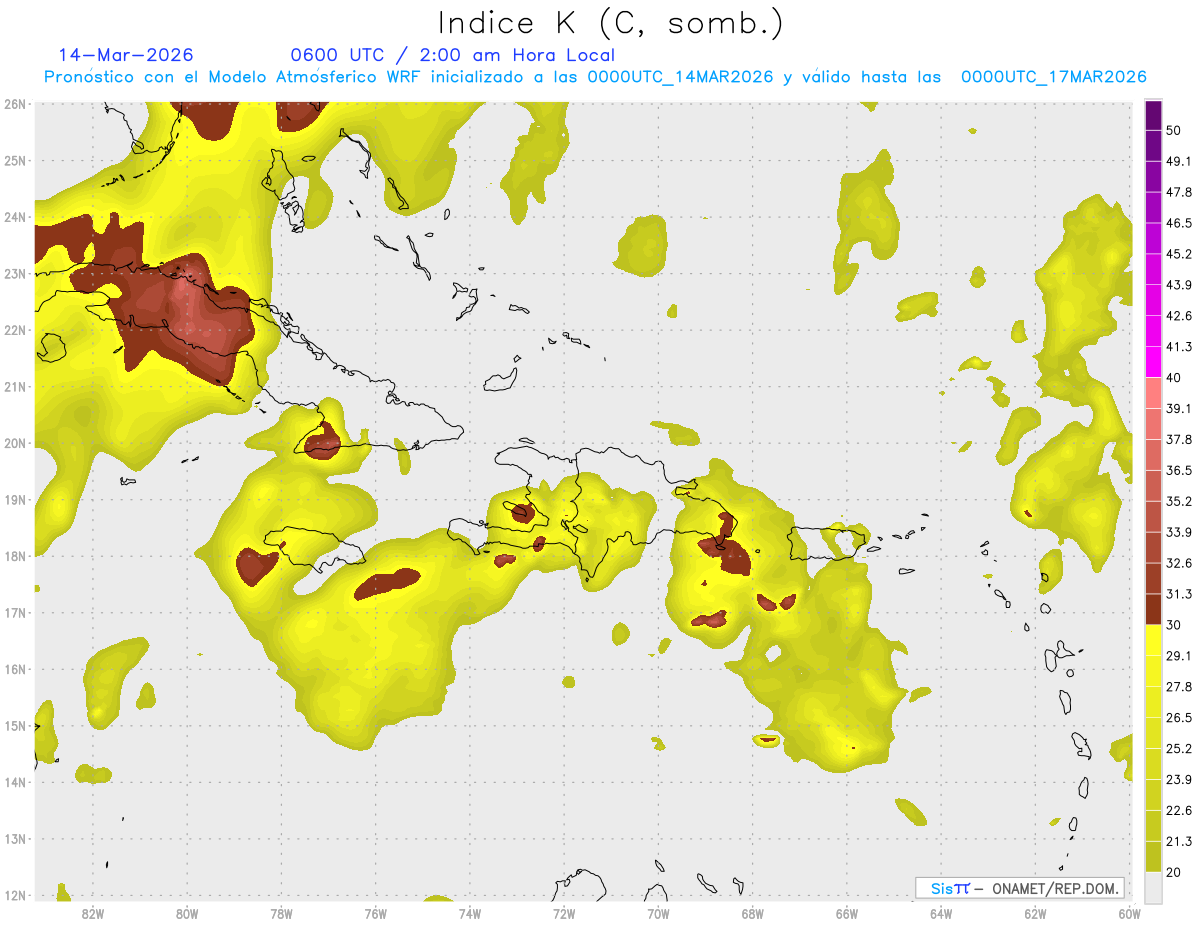
Task: Click the "26N" latitude label
Action: (15, 104)
